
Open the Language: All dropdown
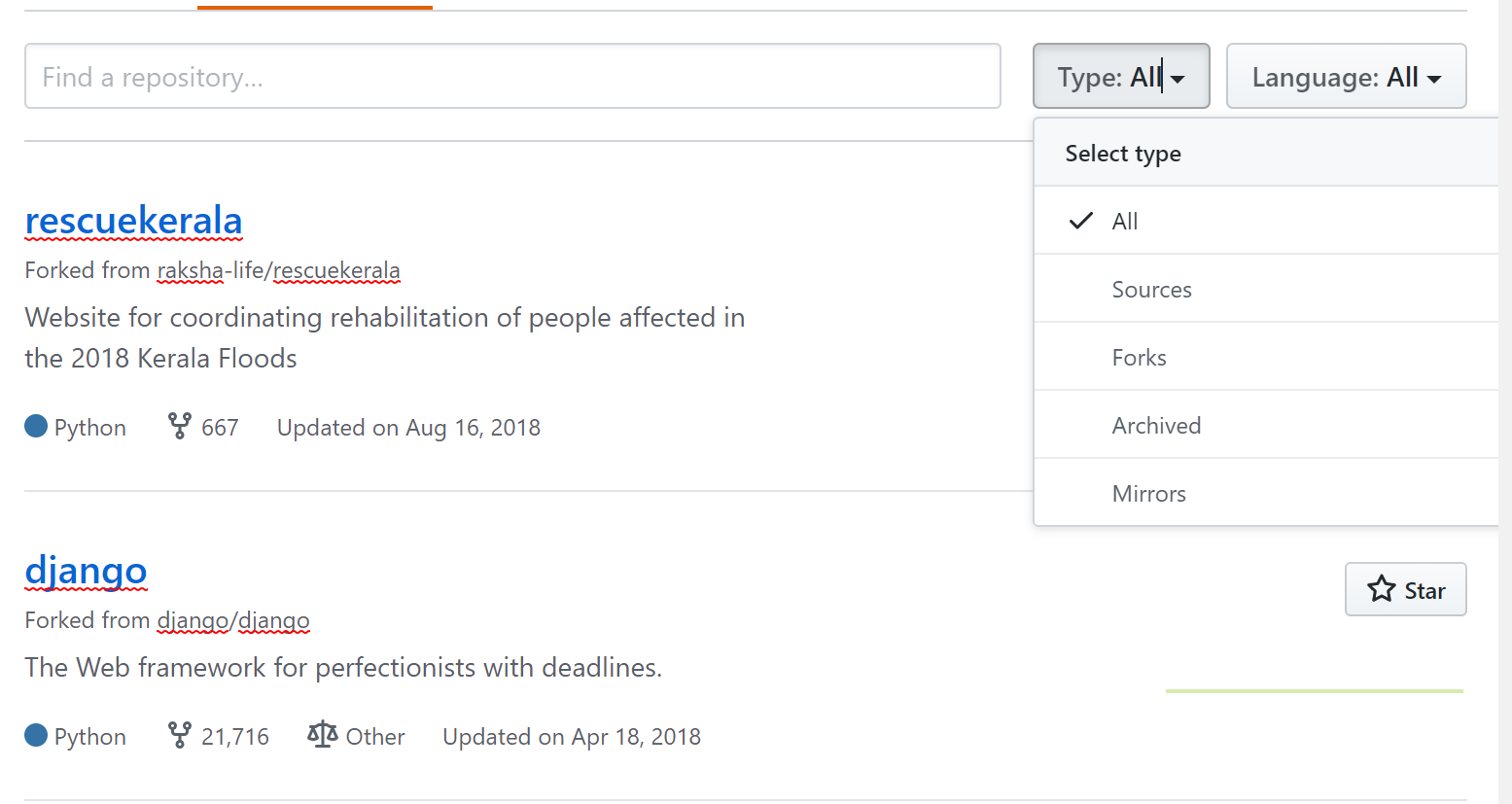point(1345,77)
